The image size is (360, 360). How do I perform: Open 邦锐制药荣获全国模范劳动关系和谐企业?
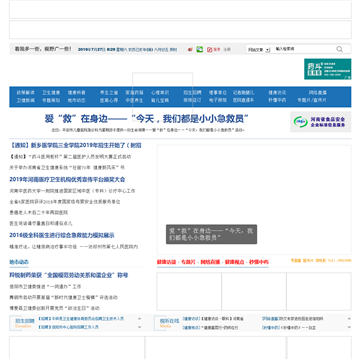point(69,275)
